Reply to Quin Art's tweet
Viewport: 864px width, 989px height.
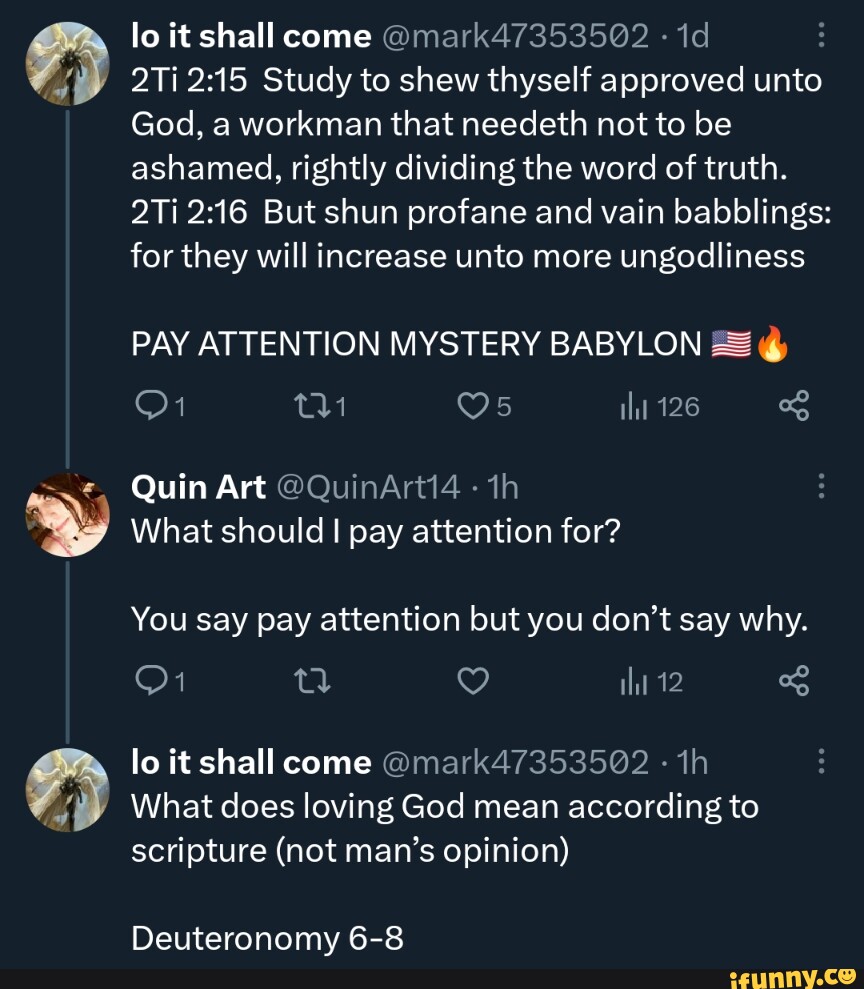[149, 682]
